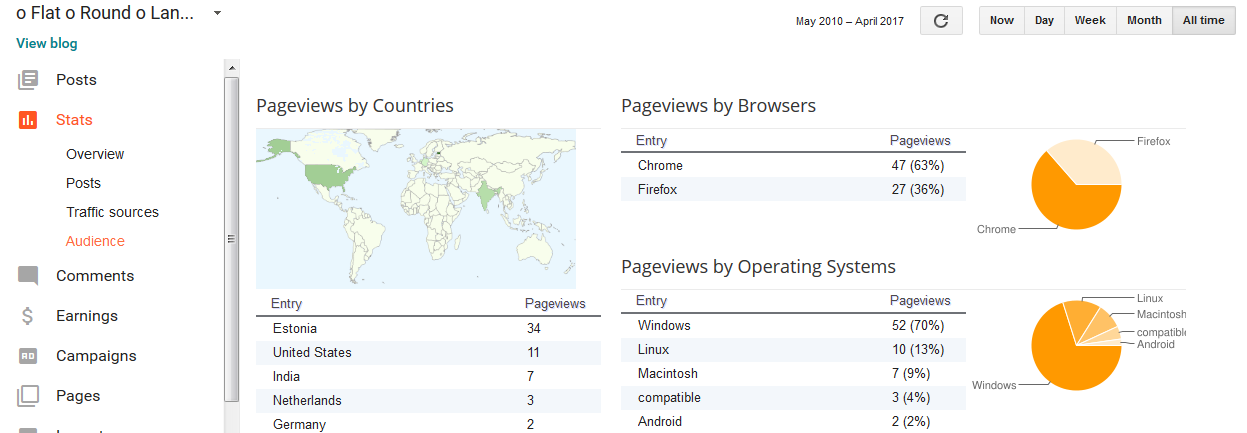Viewport: 1247px width, 433px height.
Task: Open the Posts section in sidebar
Action: (x=76, y=80)
